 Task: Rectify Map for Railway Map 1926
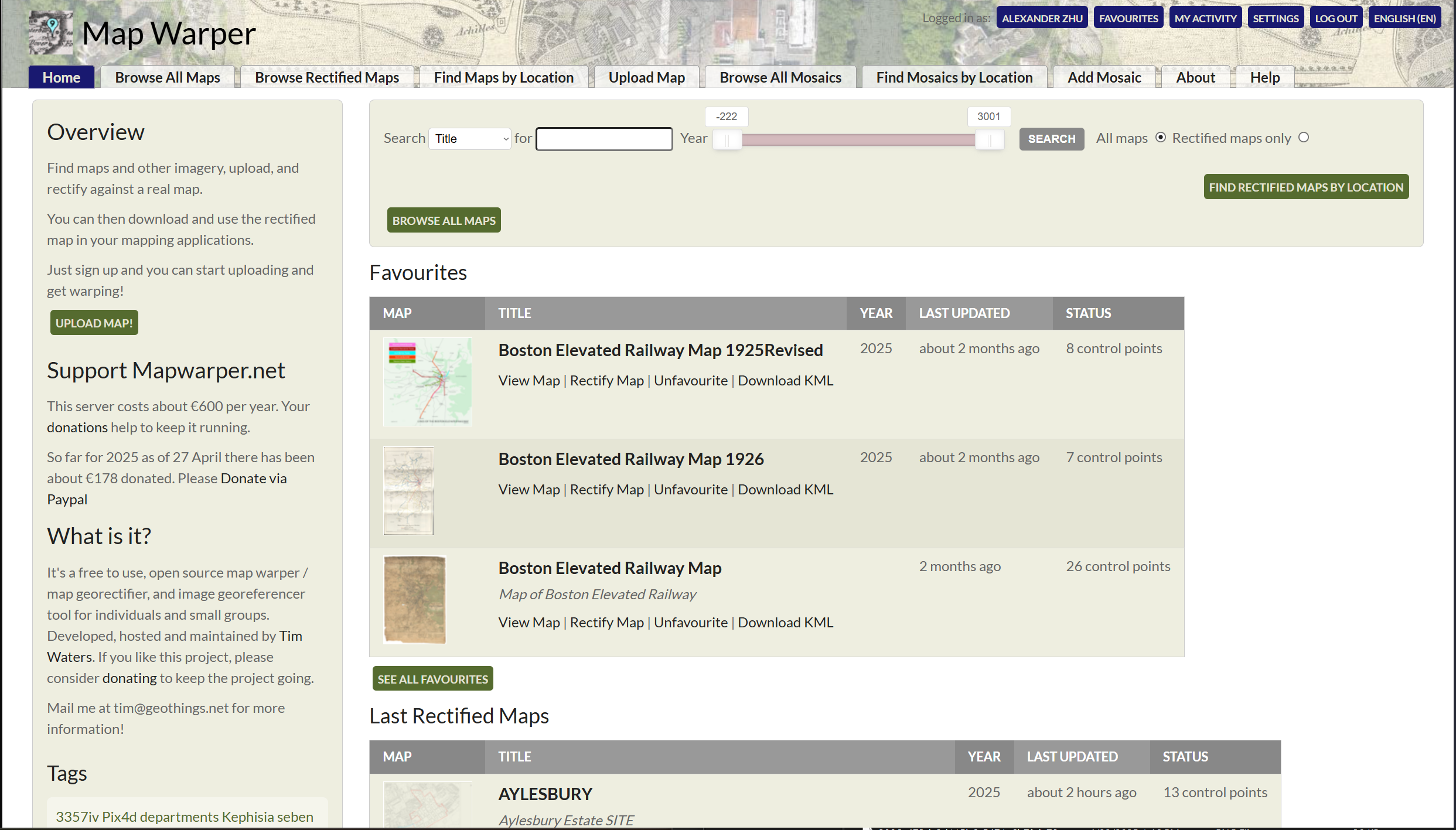coord(607,490)
